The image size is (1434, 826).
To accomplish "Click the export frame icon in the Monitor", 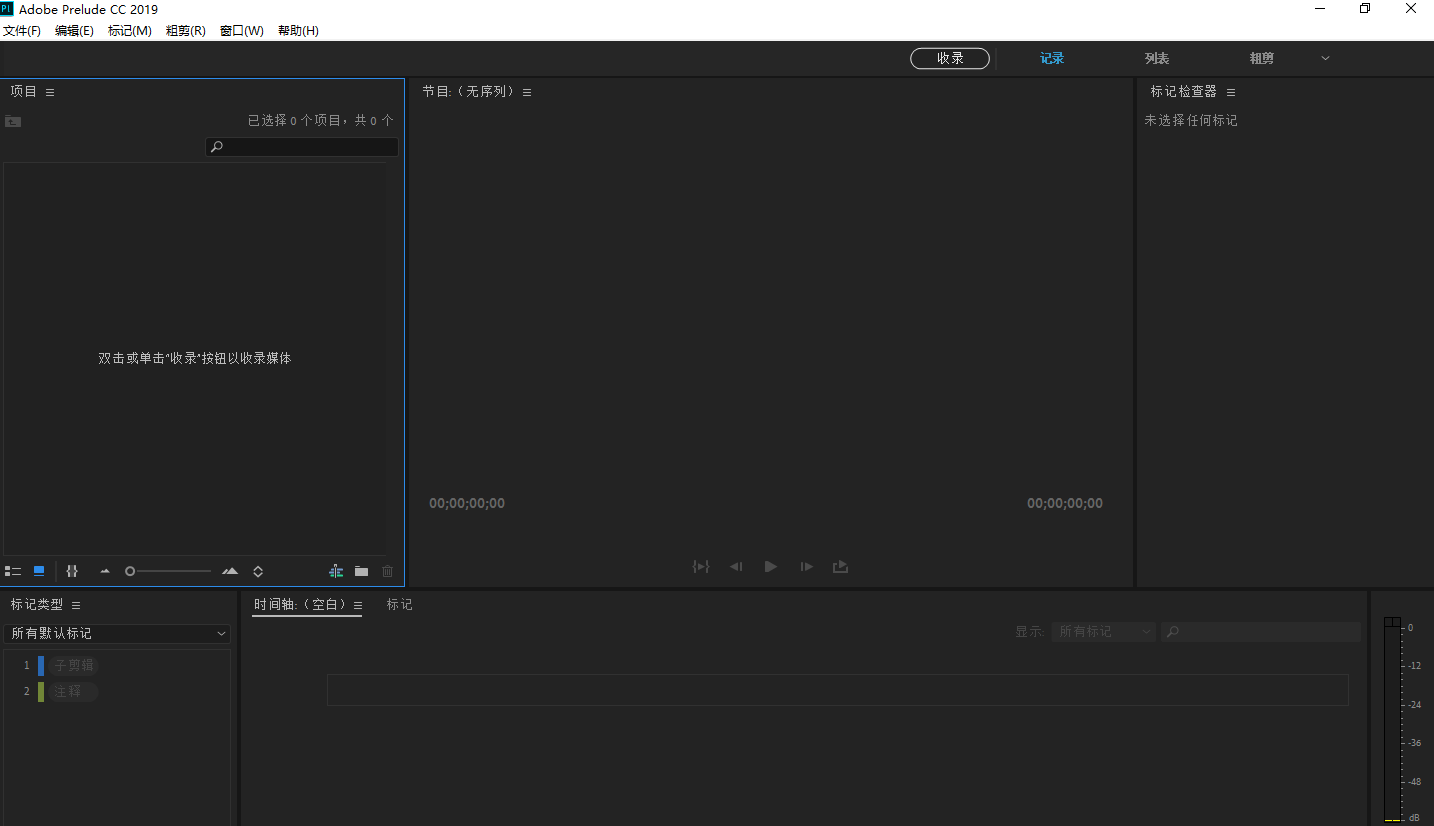I will pyautogui.click(x=840, y=566).
